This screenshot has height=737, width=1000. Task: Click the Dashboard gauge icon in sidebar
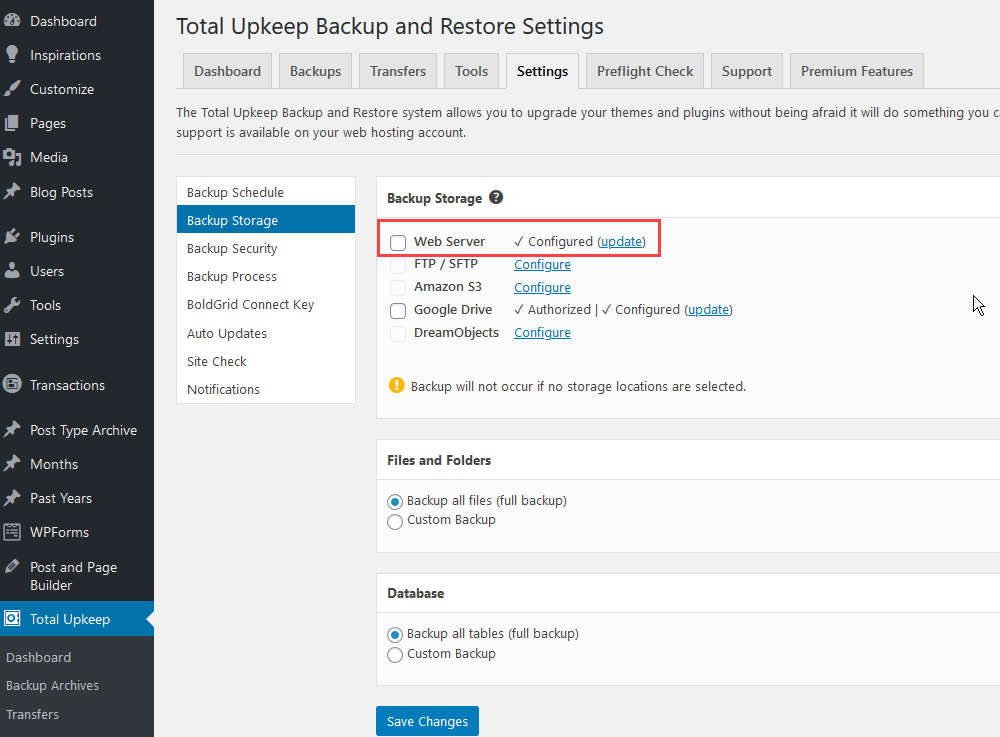(12, 21)
